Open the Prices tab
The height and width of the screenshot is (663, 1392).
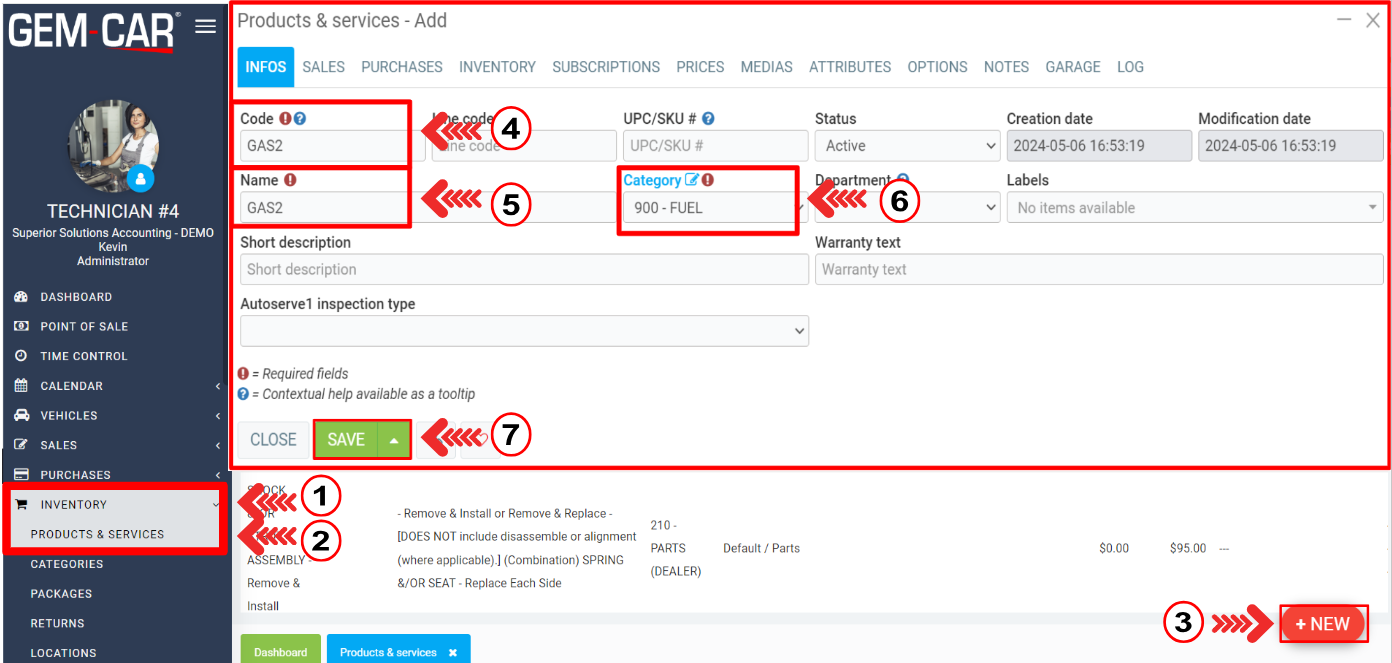click(700, 67)
